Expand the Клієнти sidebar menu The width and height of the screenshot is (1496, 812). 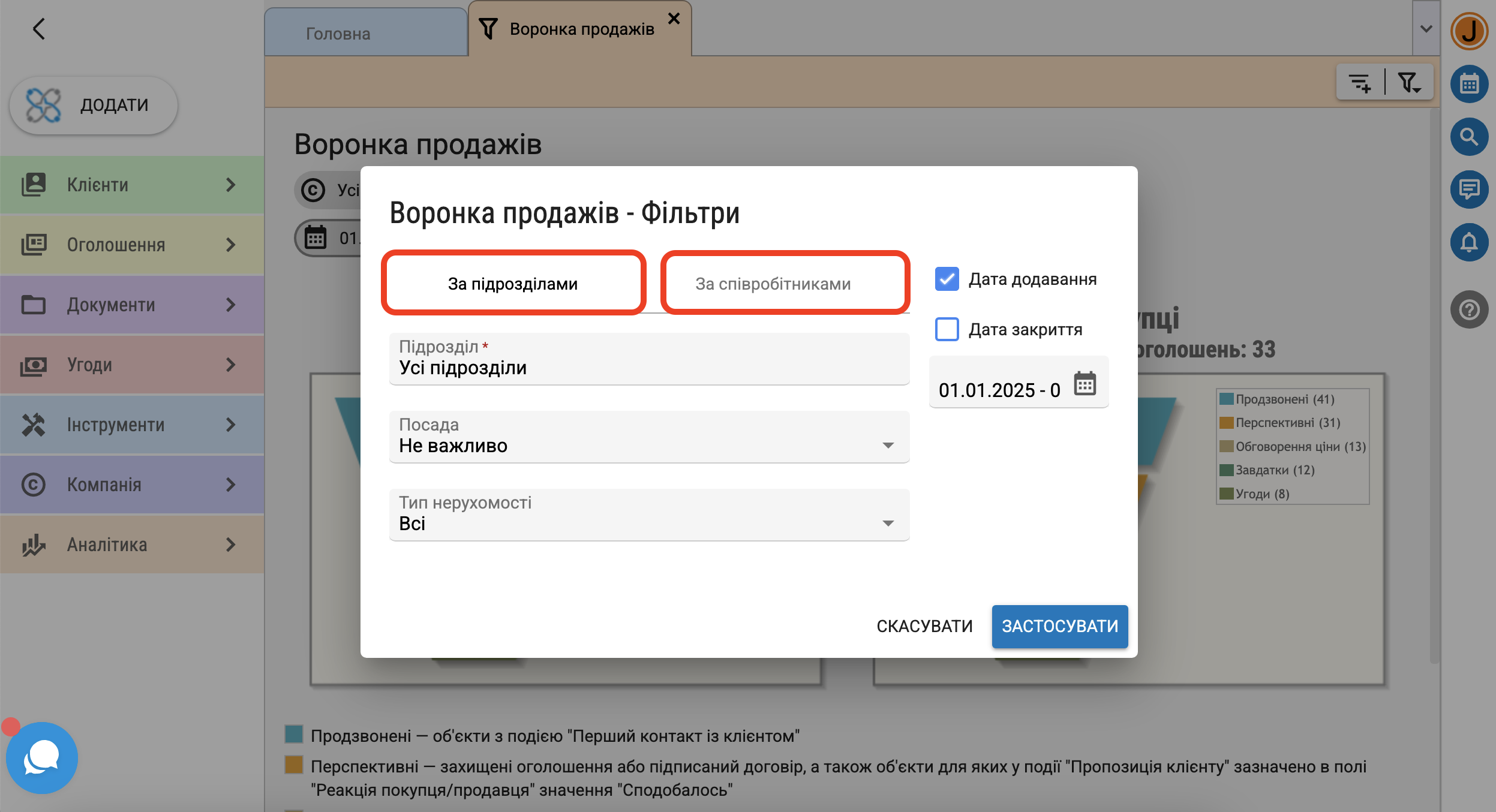pyautogui.click(x=132, y=185)
